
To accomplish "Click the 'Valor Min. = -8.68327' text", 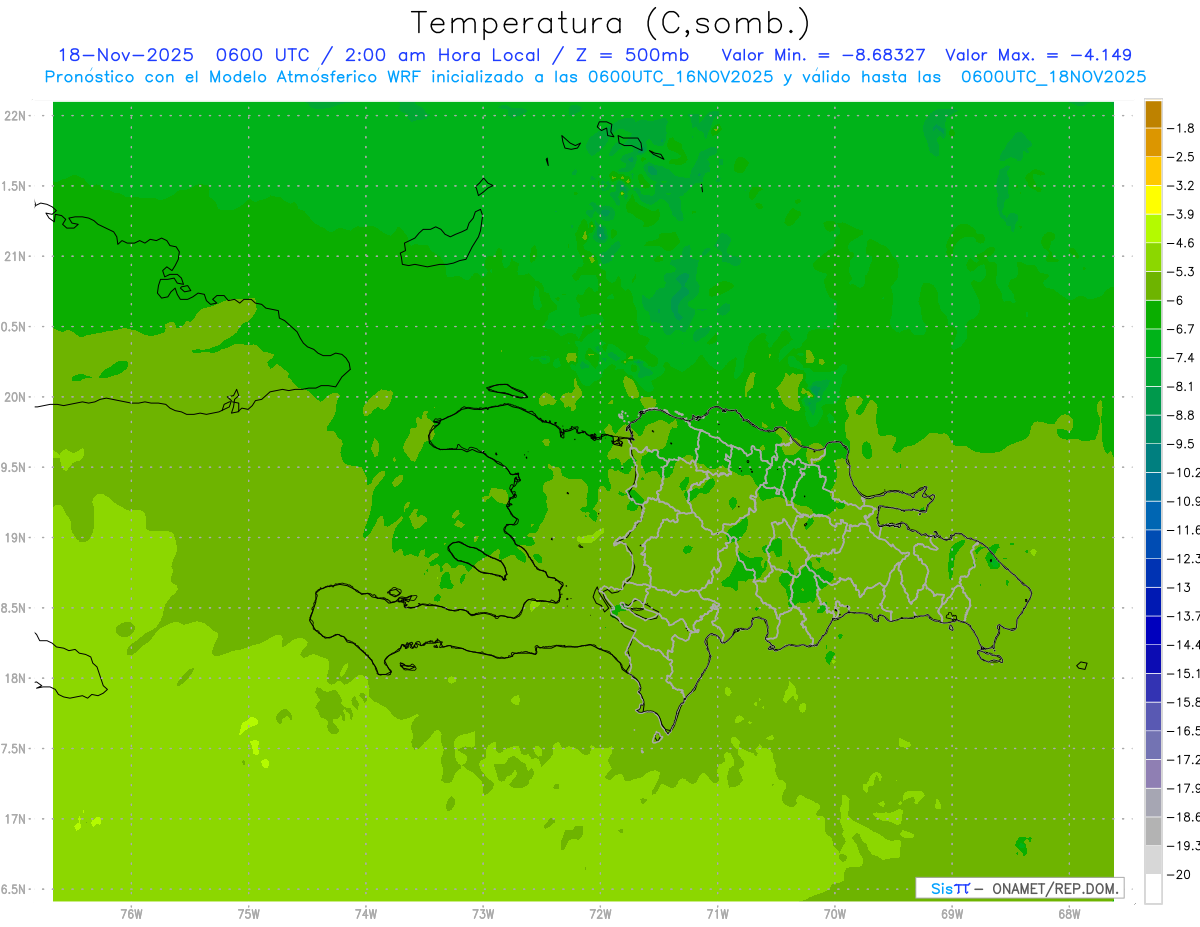I will [x=823, y=55].
